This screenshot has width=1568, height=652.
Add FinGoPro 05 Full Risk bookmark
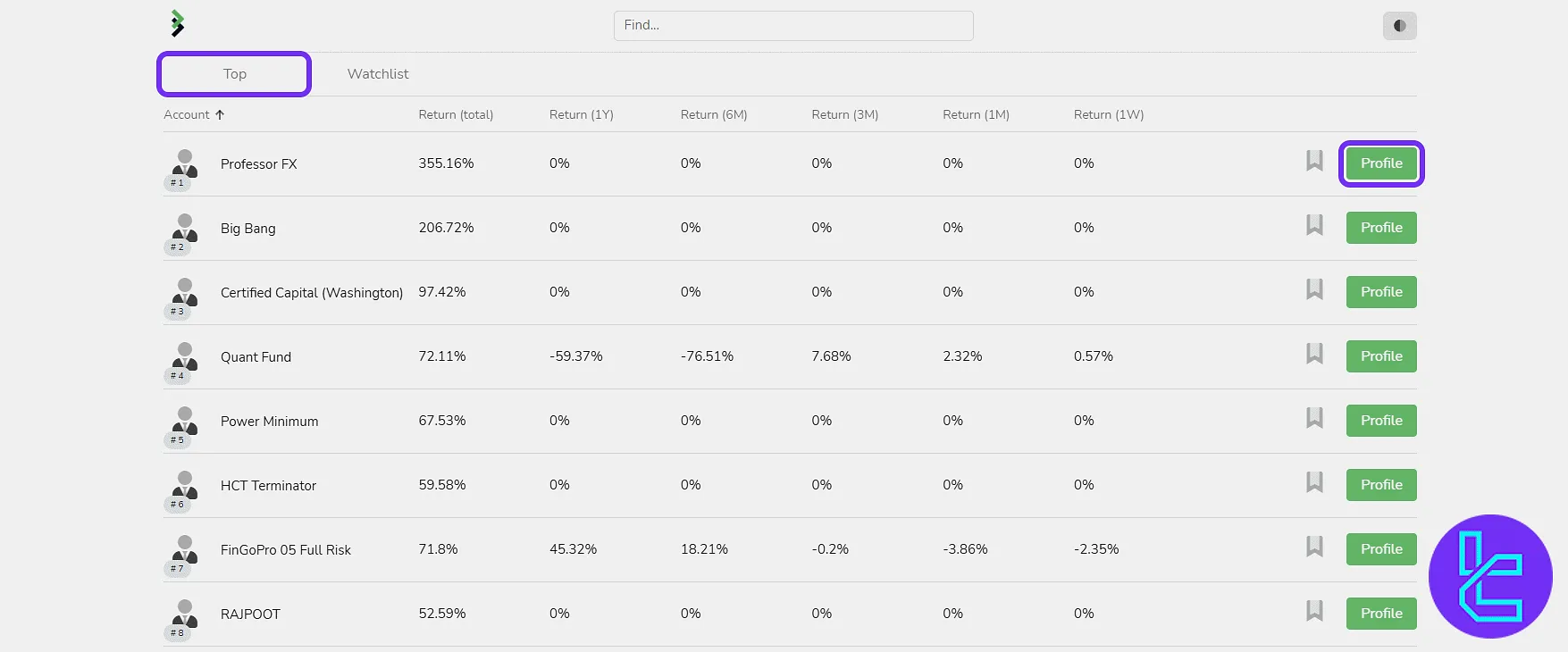click(1314, 547)
